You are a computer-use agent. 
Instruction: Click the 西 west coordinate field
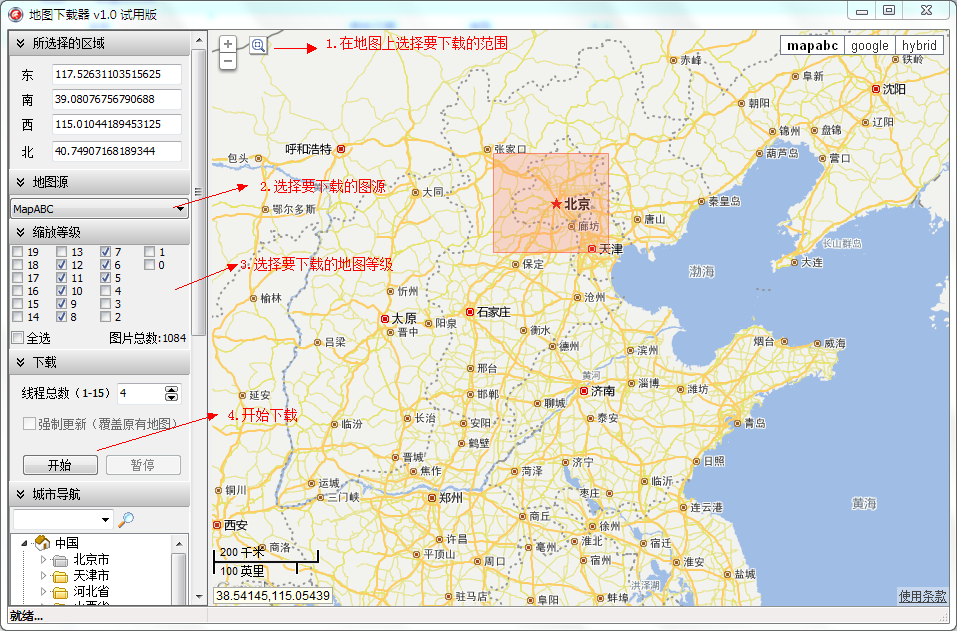117,124
